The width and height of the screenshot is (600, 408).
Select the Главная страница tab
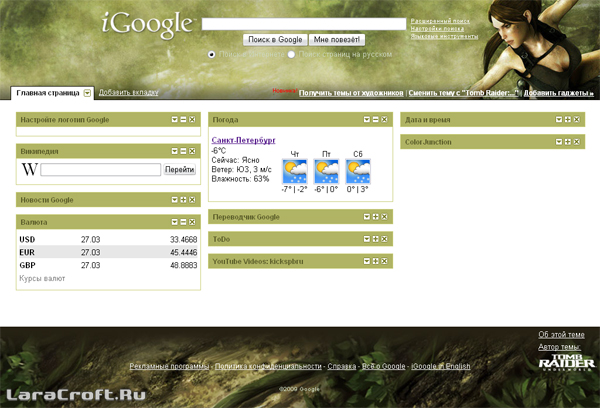[48, 93]
